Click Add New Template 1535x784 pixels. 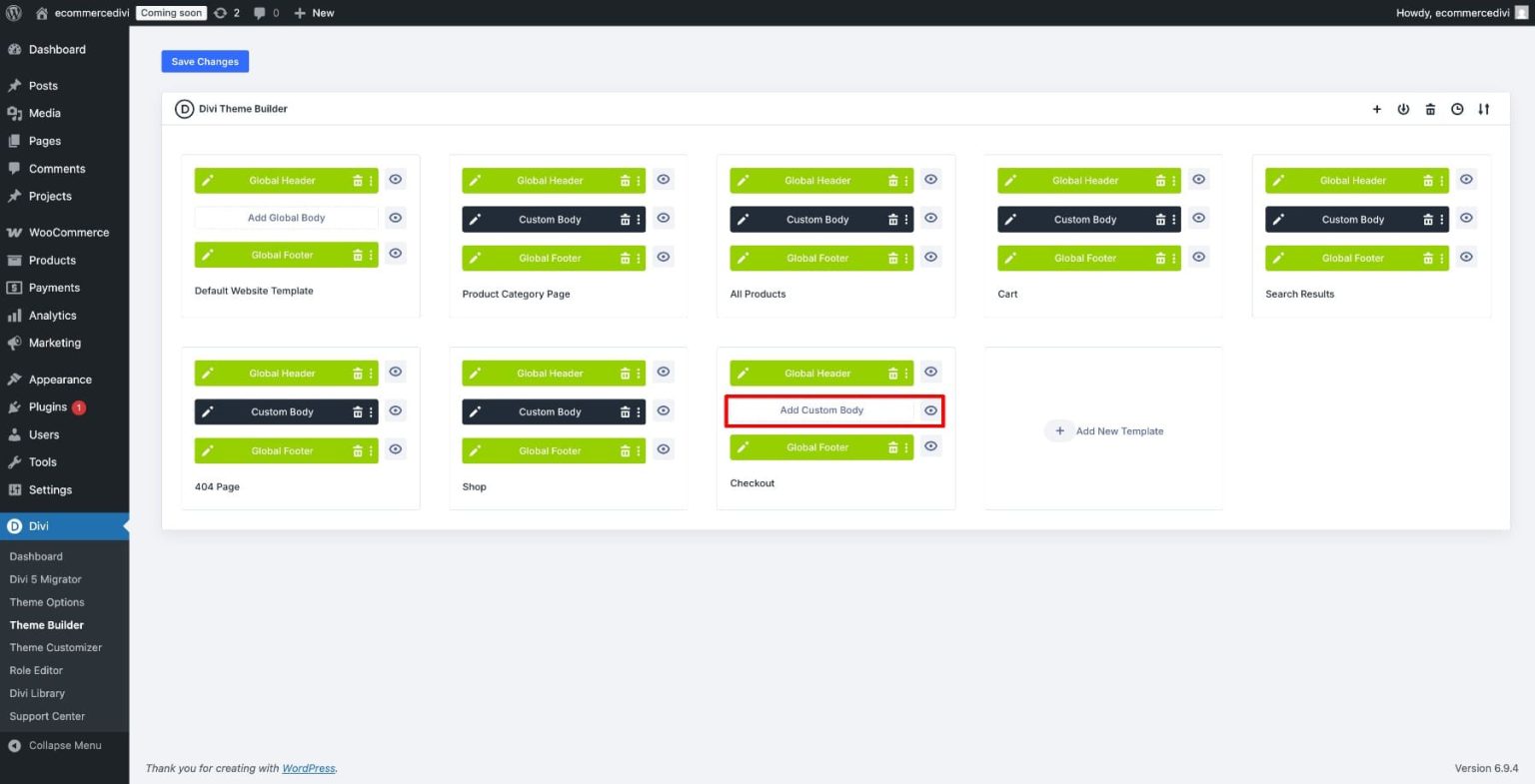(x=1104, y=431)
